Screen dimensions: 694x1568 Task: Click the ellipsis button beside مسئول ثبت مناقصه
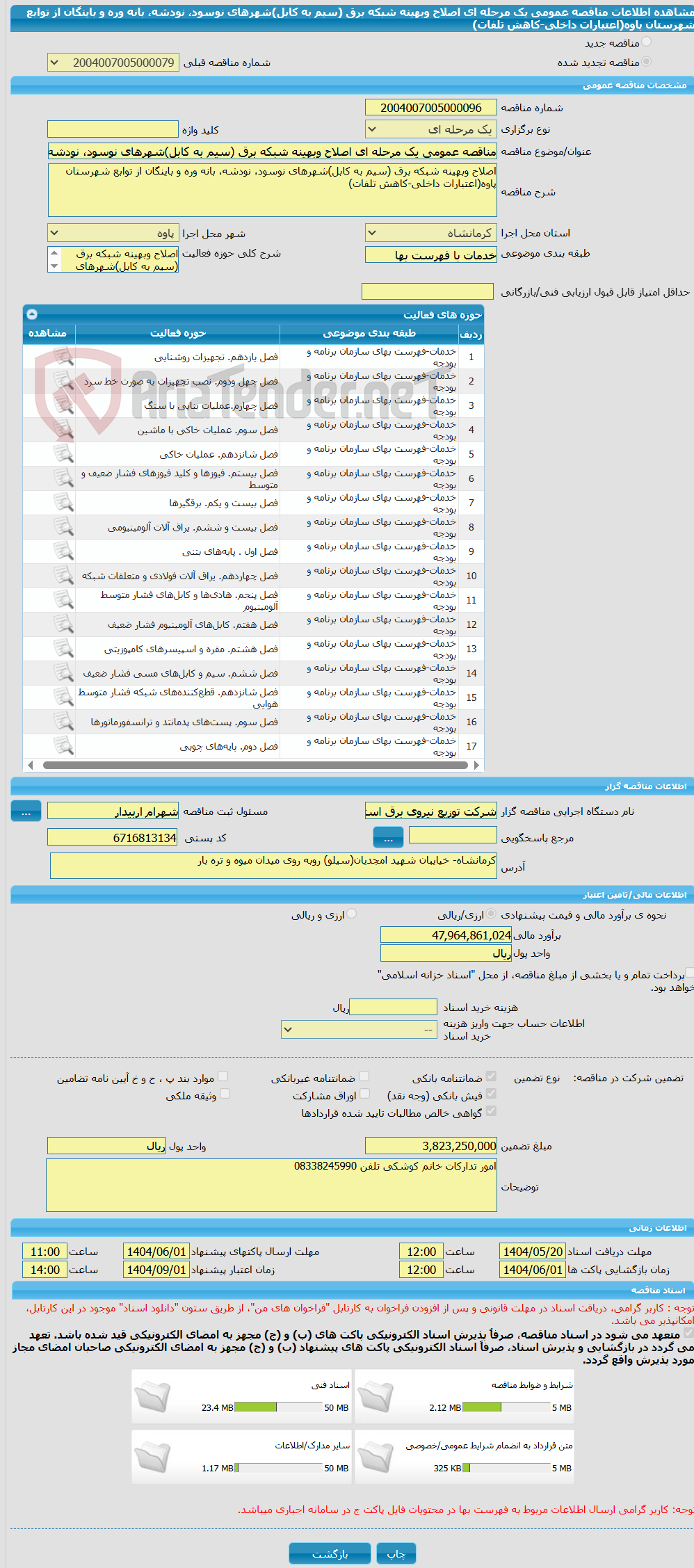coord(26,811)
